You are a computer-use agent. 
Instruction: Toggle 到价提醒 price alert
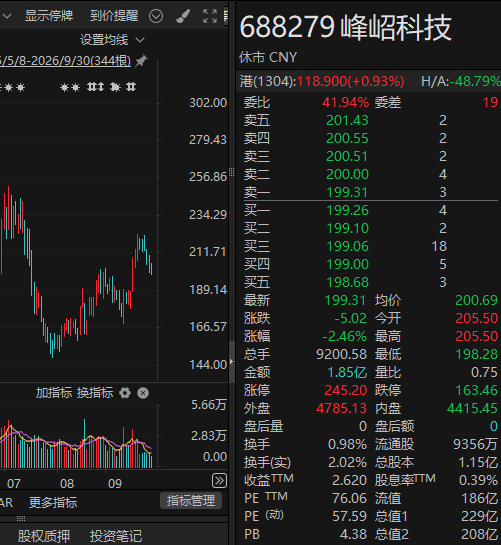(x=114, y=16)
